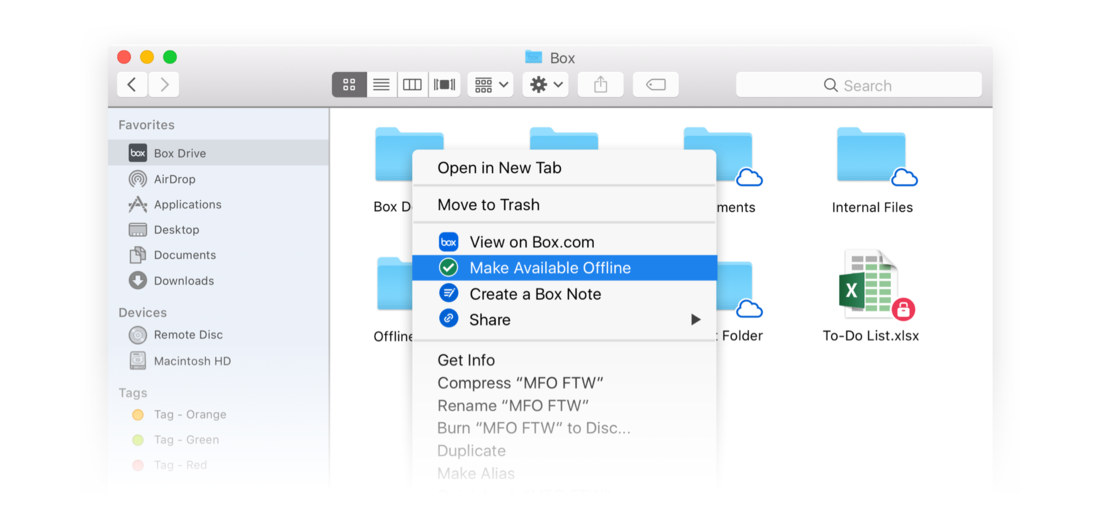Click the To-Do List.xlsx file name
Viewport: 1100px width, 507px height.
(871, 336)
